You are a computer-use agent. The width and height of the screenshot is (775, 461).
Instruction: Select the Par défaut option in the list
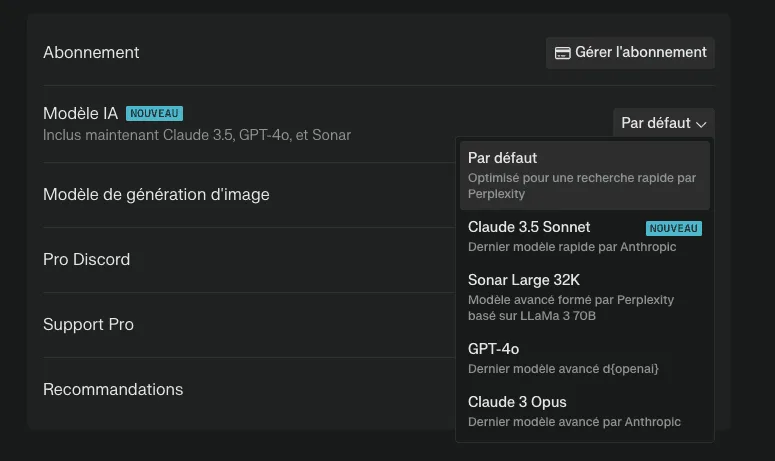pyautogui.click(x=585, y=175)
